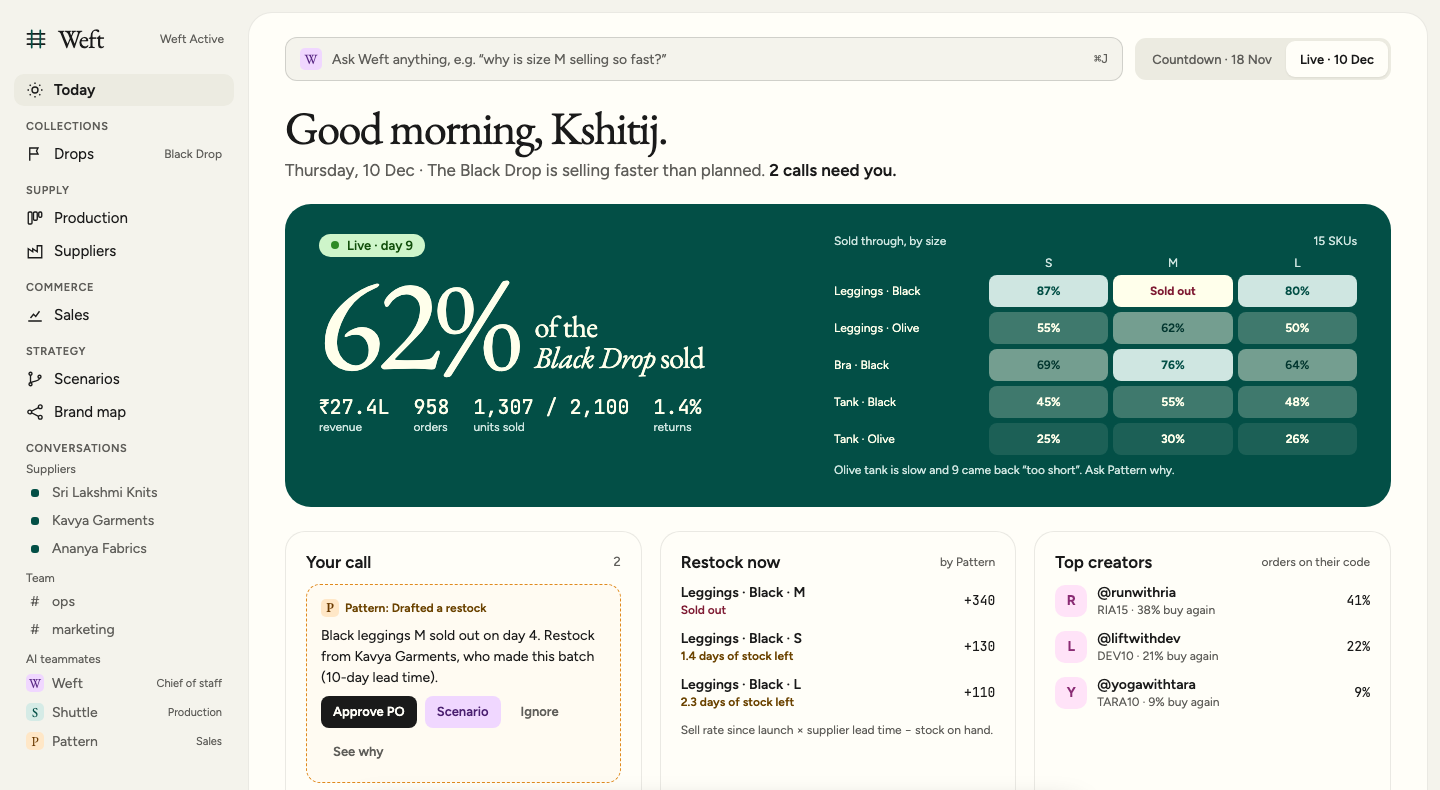Approve the drafted restock PO
The height and width of the screenshot is (790, 1440).
point(369,712)
